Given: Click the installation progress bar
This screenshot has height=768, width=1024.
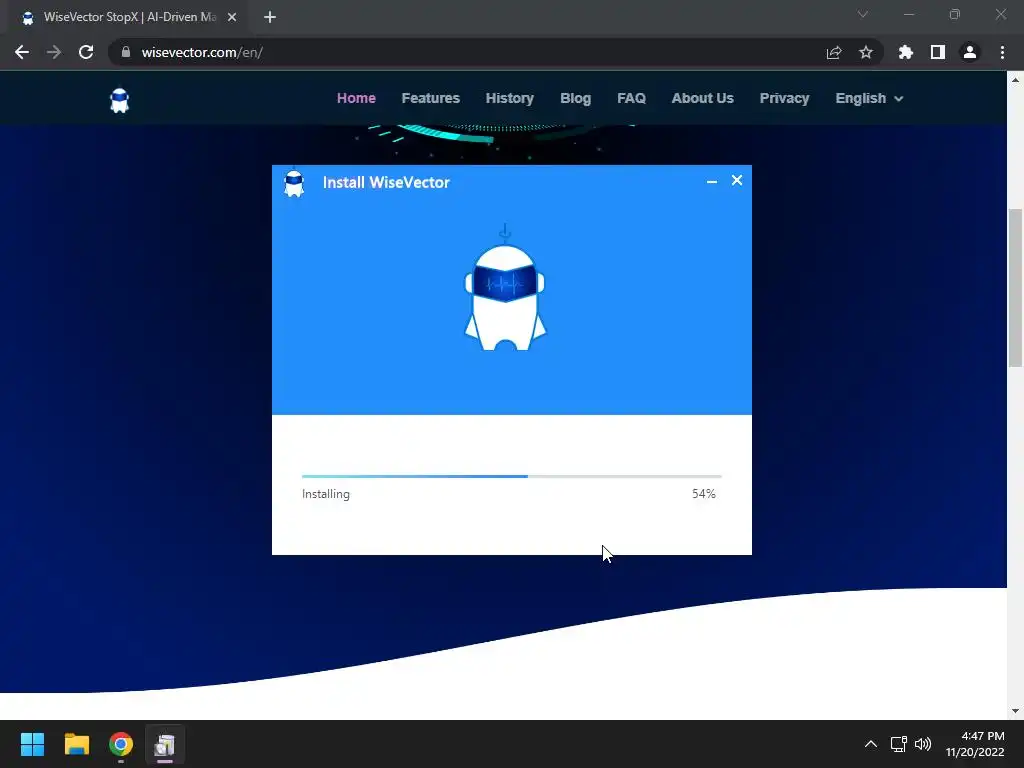Looking at the screenshot, I should click(x=511, y=476).
